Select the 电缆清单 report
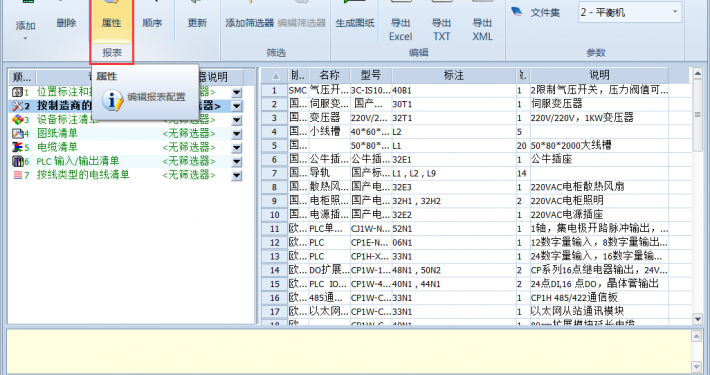 click(x=57, y=147)
